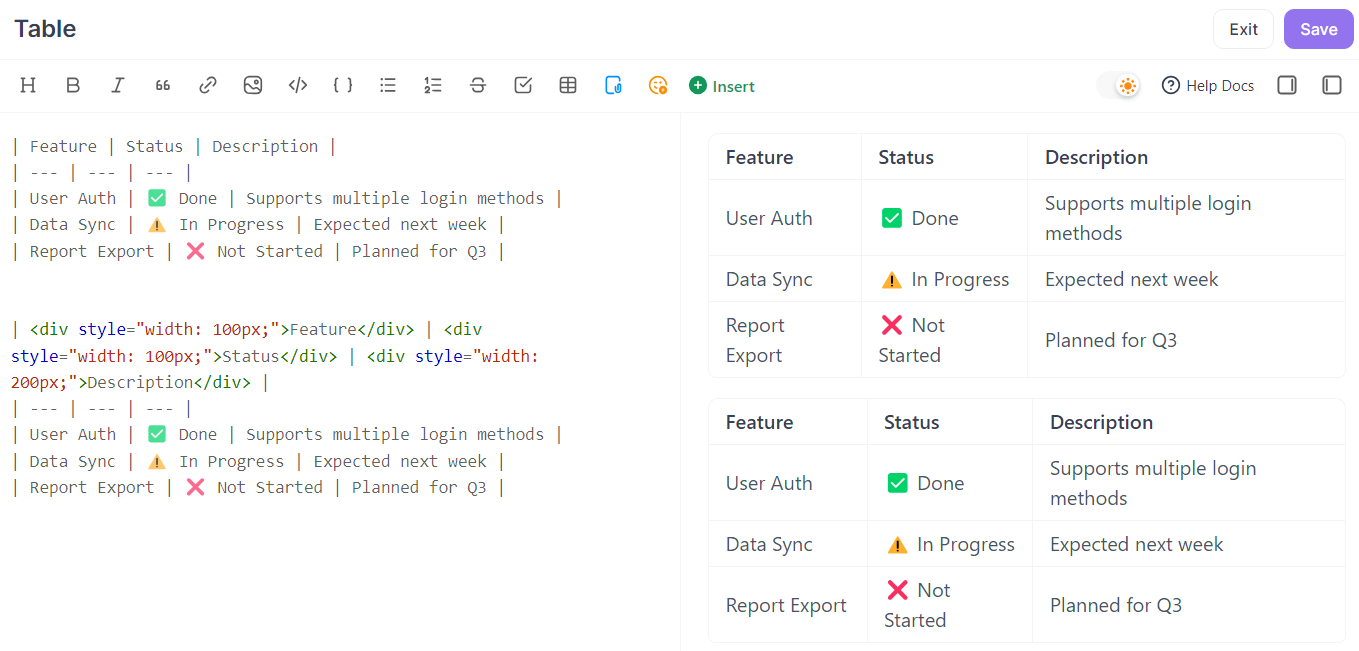Click 'Supports multiple login methods' in first source table

395,198
